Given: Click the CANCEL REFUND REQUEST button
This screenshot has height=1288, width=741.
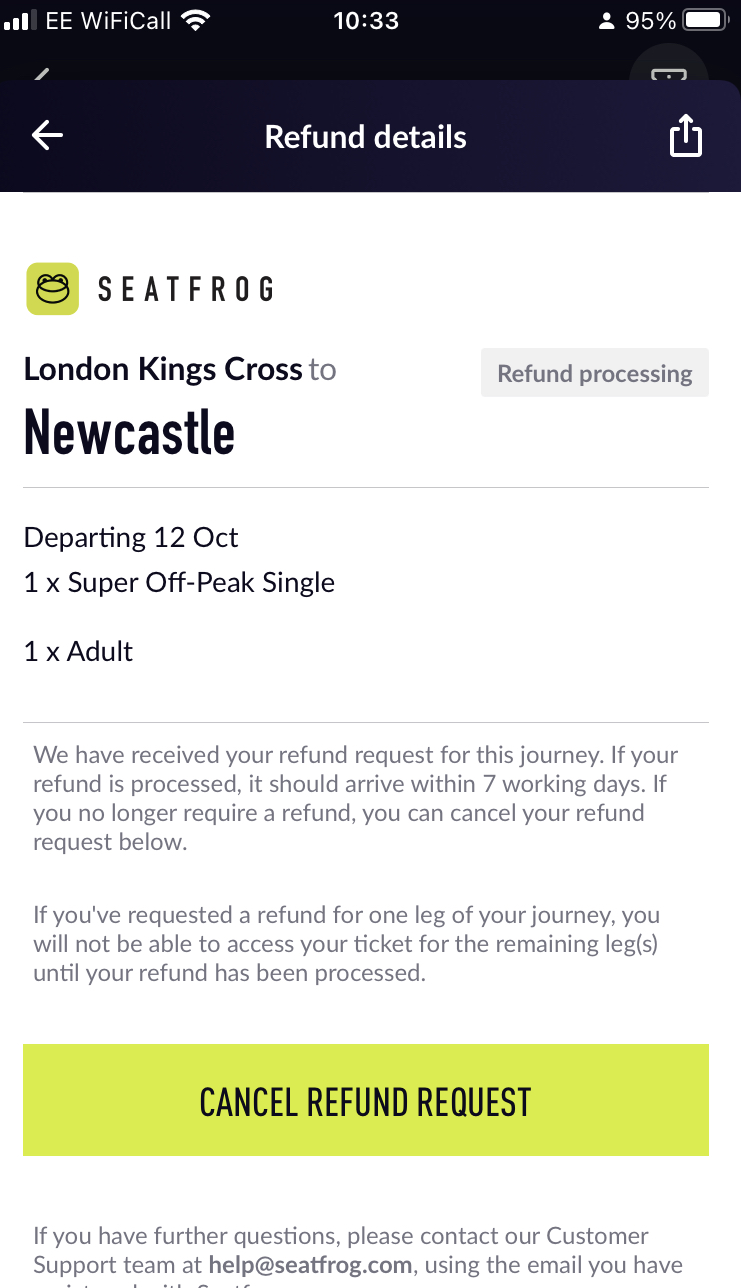Looking at the screenshot, I should click(x=366, y=1100).
